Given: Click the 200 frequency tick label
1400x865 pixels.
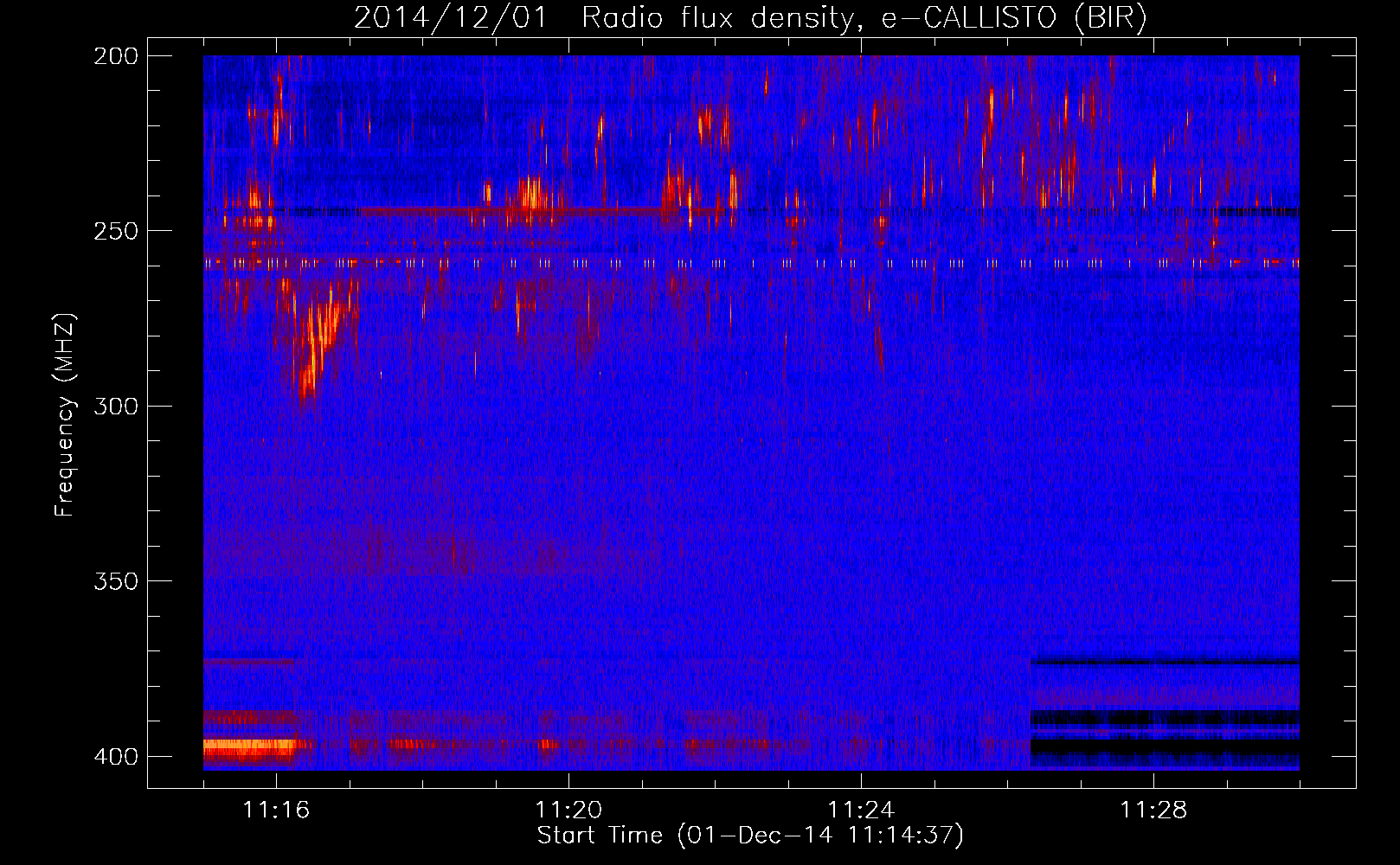Looking at the screenshot, I should coord(116,56).
